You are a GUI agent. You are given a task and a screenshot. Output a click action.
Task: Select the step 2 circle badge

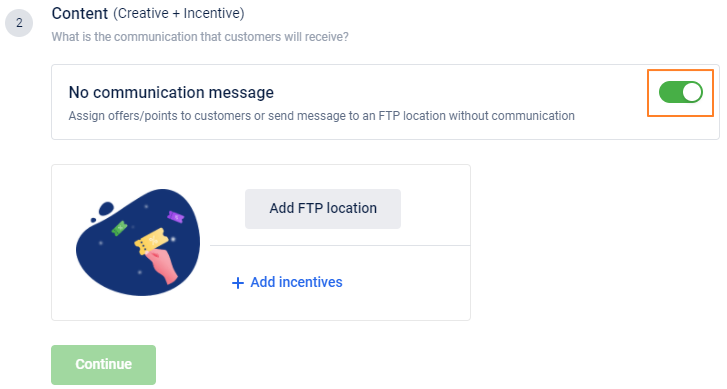[19, 23]
